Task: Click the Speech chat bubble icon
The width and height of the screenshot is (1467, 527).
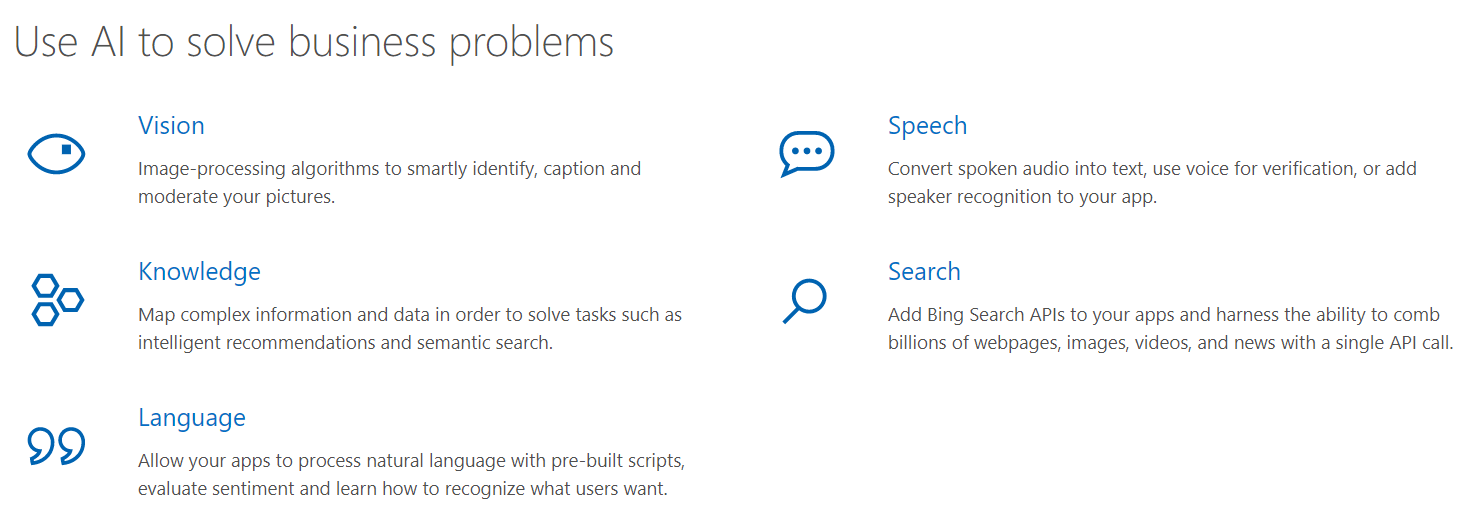Action: point(806,154)
